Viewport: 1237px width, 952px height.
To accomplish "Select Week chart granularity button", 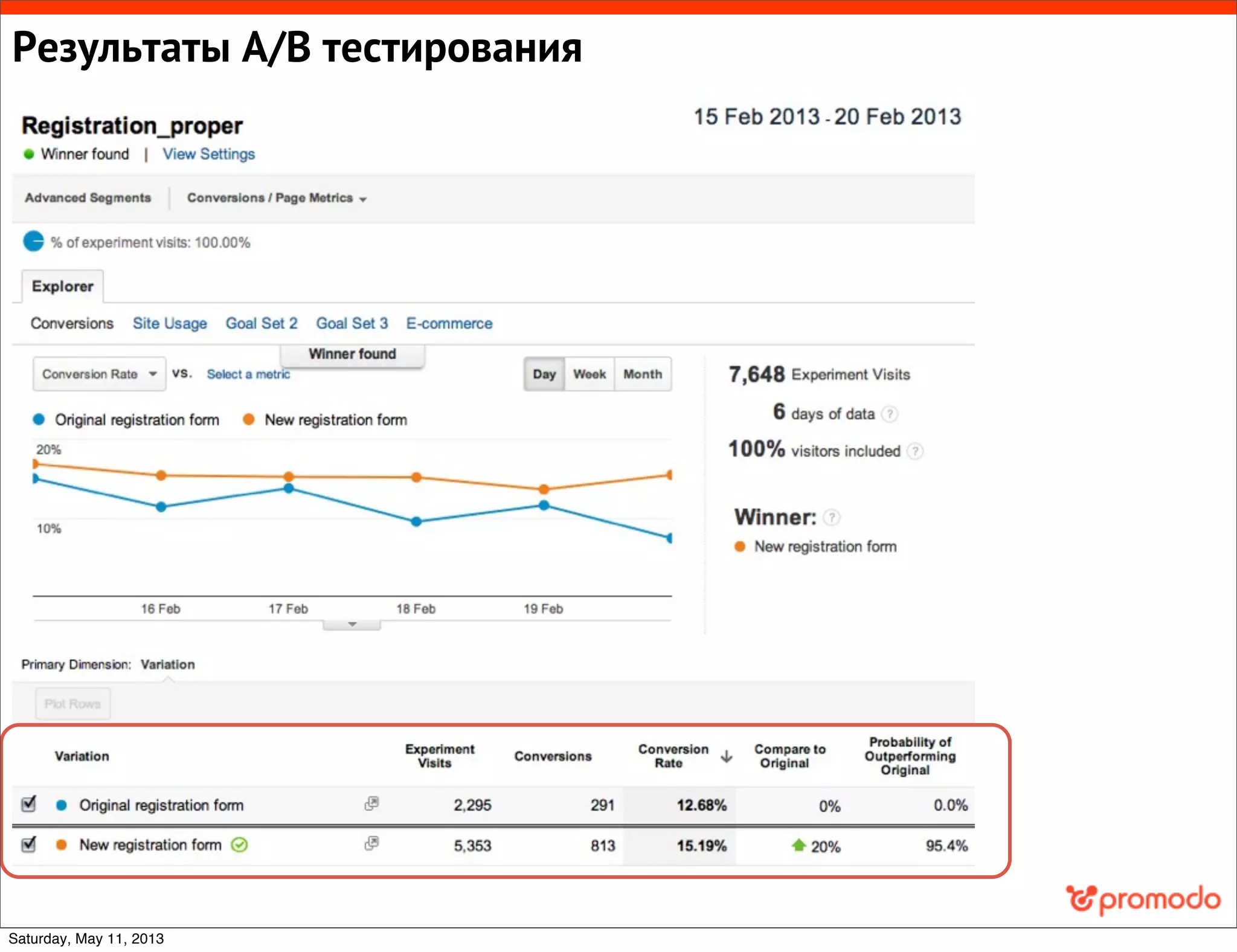I will pyautogui.click(x=590, y=374).
